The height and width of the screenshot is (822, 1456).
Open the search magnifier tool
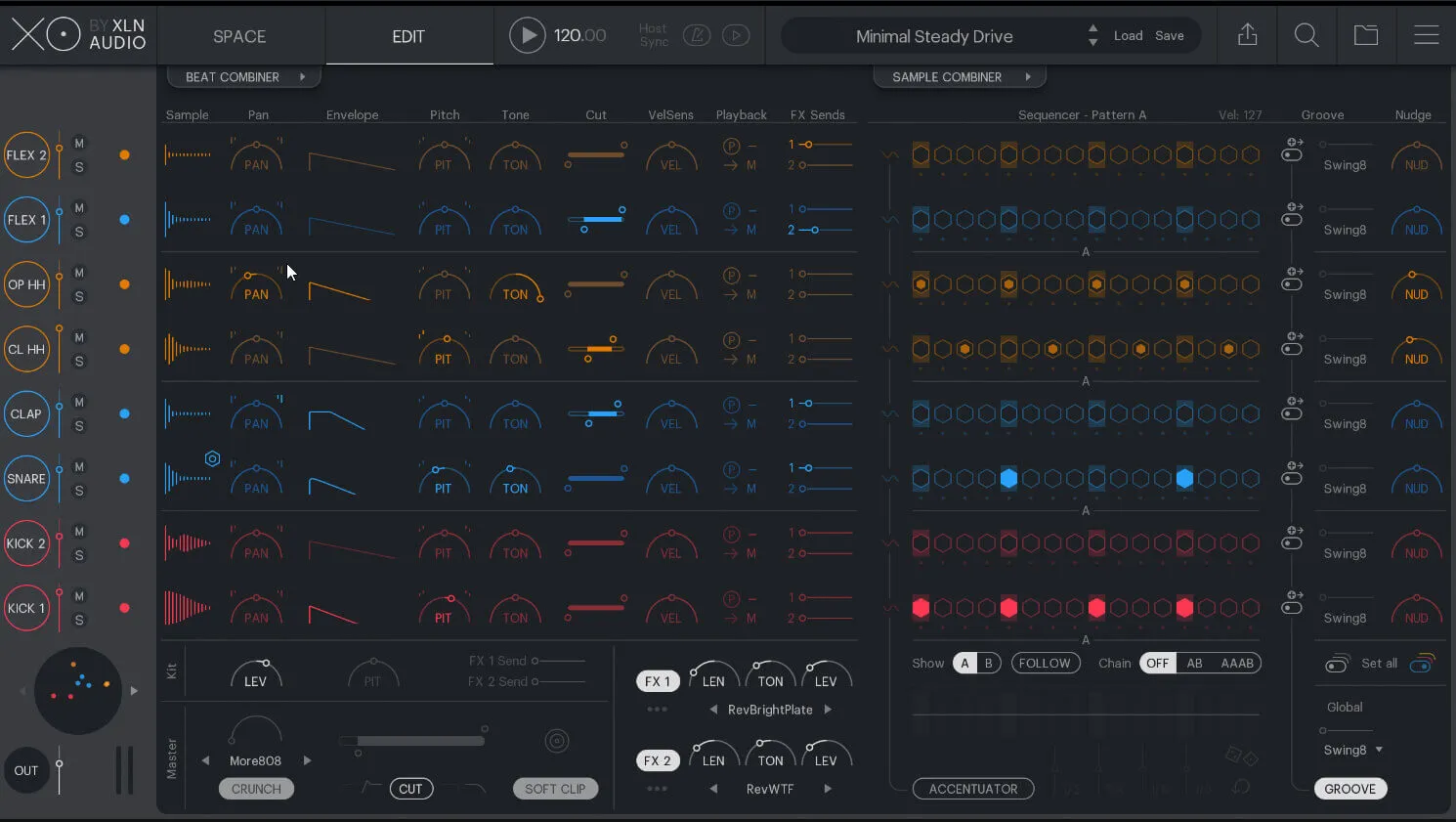point(1306,35)
